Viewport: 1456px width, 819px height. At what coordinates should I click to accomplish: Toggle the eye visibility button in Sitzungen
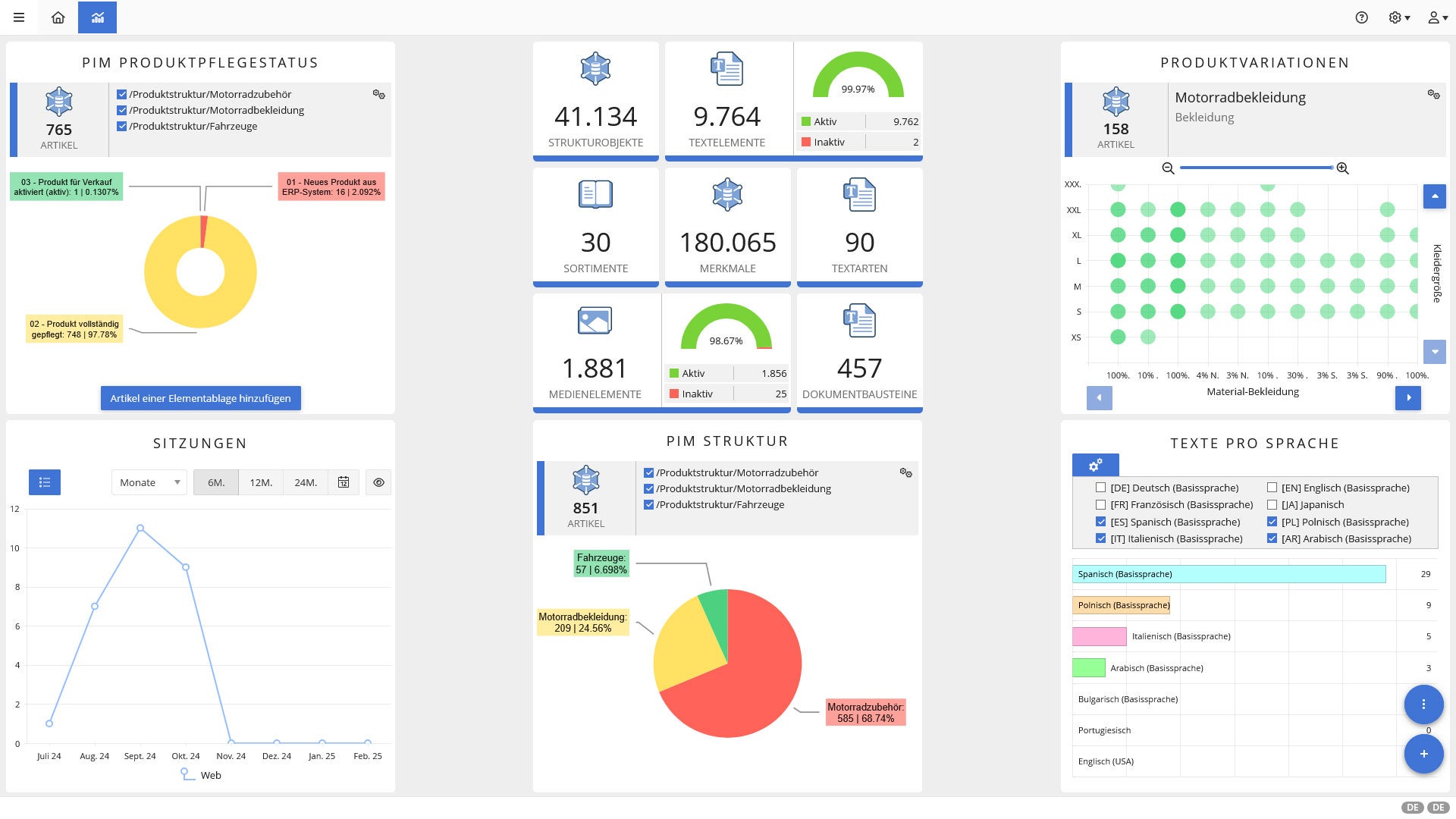(x=378, y=482)
